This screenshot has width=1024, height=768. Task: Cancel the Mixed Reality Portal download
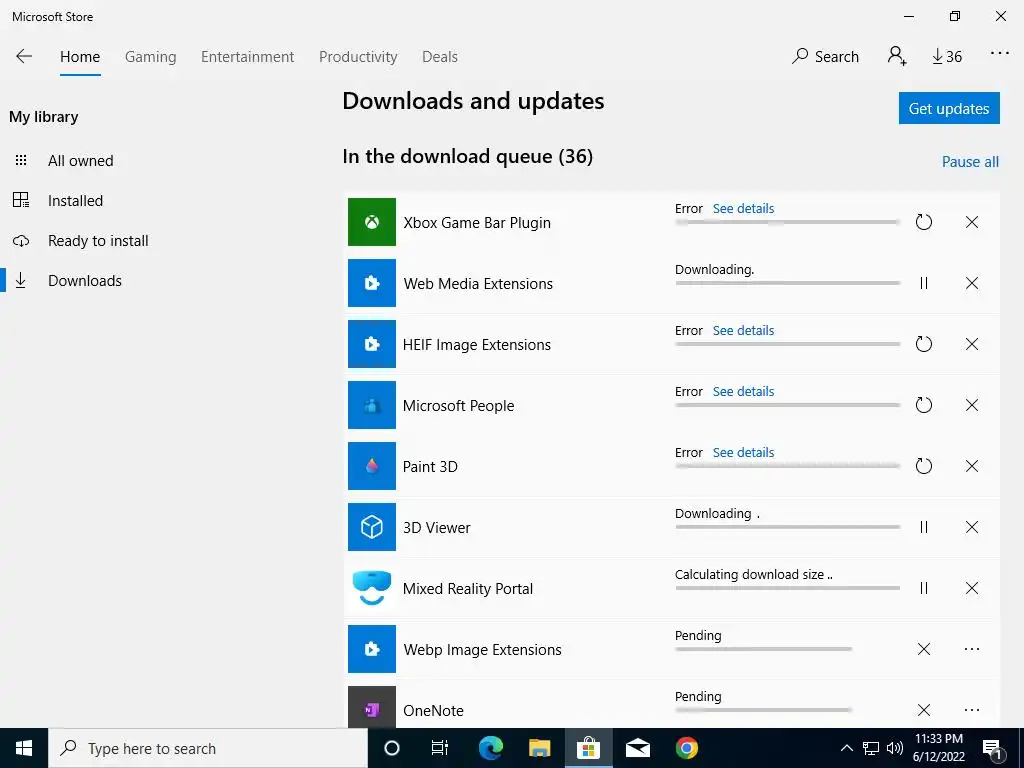click(972, 588)
